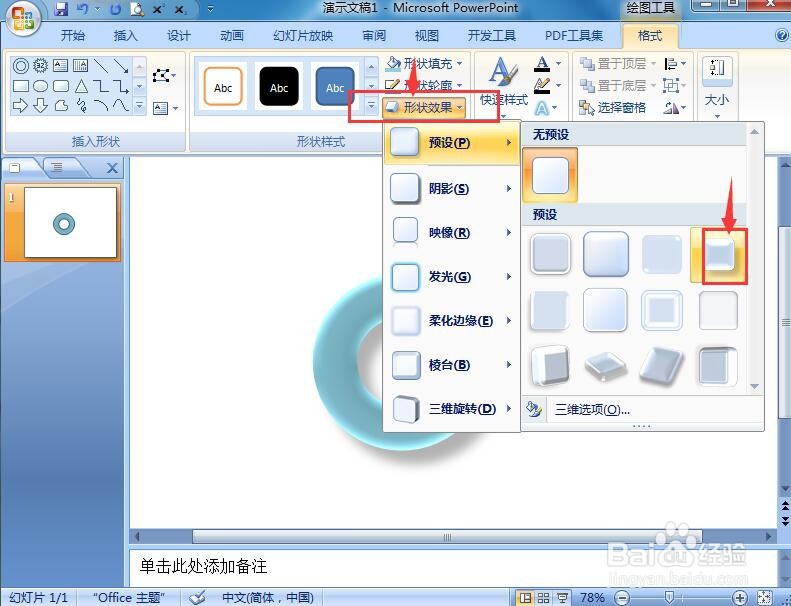Select the 32-point star shape
This screenshot has height=606, width=791.
(41, 66)
